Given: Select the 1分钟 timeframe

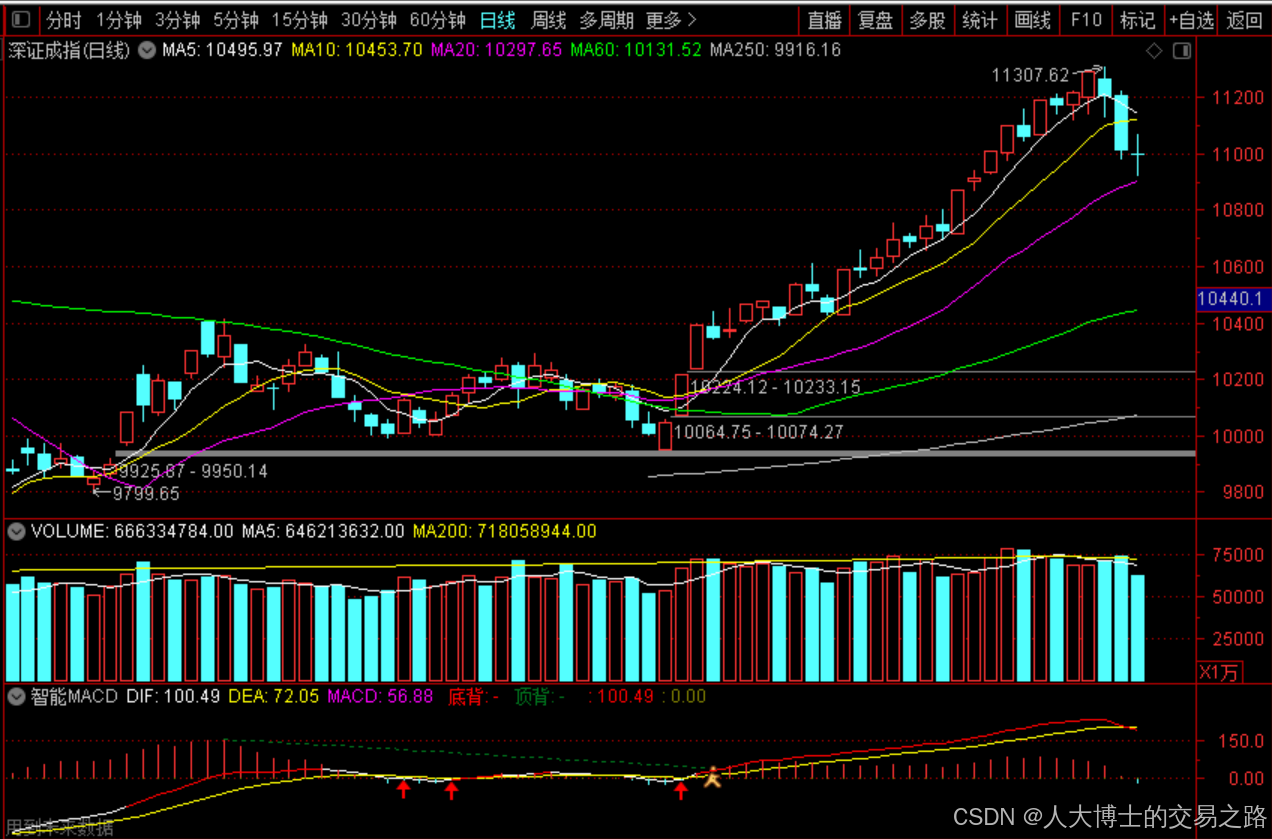Looking at the screenshot, I should click(119, 20).
